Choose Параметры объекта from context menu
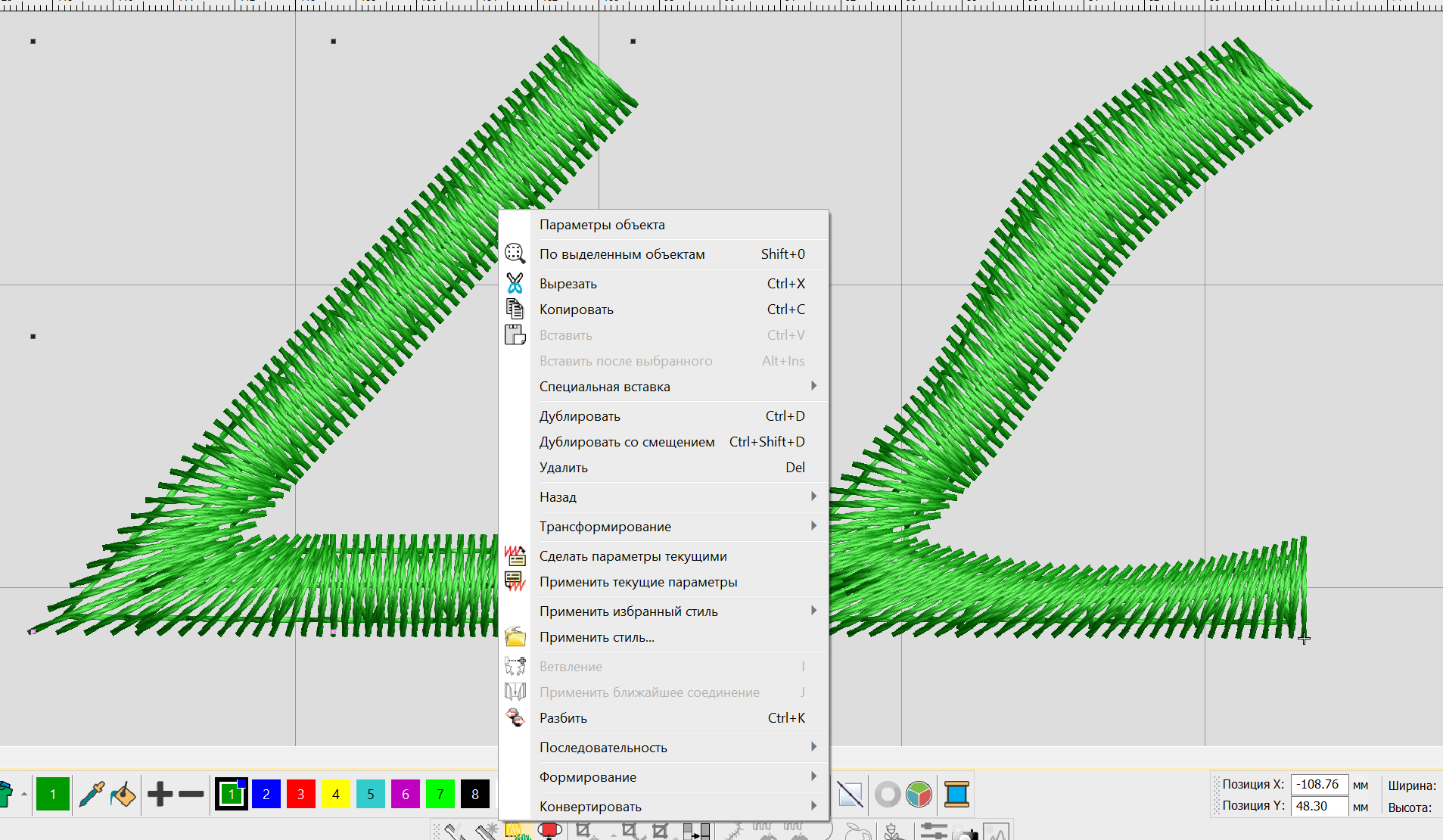The width and height of the screenshot is (1443, 840). [602, 225]
